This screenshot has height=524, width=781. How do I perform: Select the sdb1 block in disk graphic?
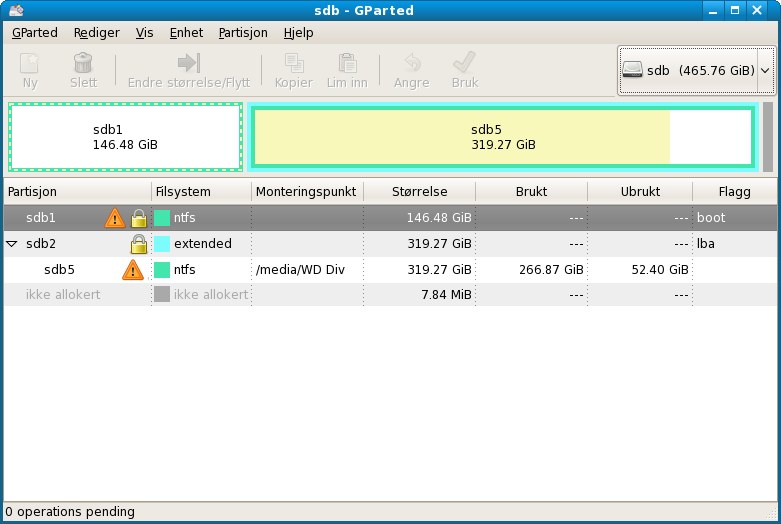point(126,137)
